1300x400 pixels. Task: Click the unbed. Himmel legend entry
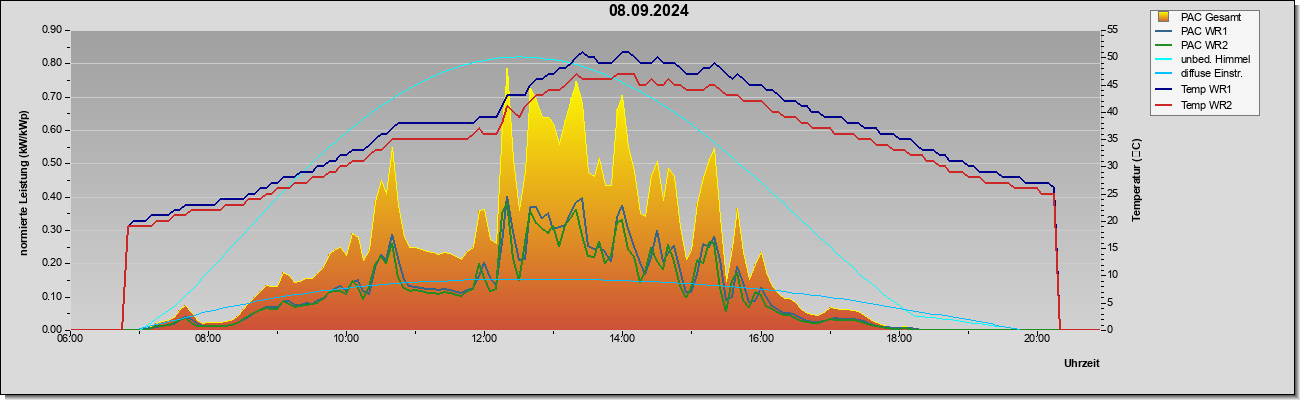[1204, 60]
